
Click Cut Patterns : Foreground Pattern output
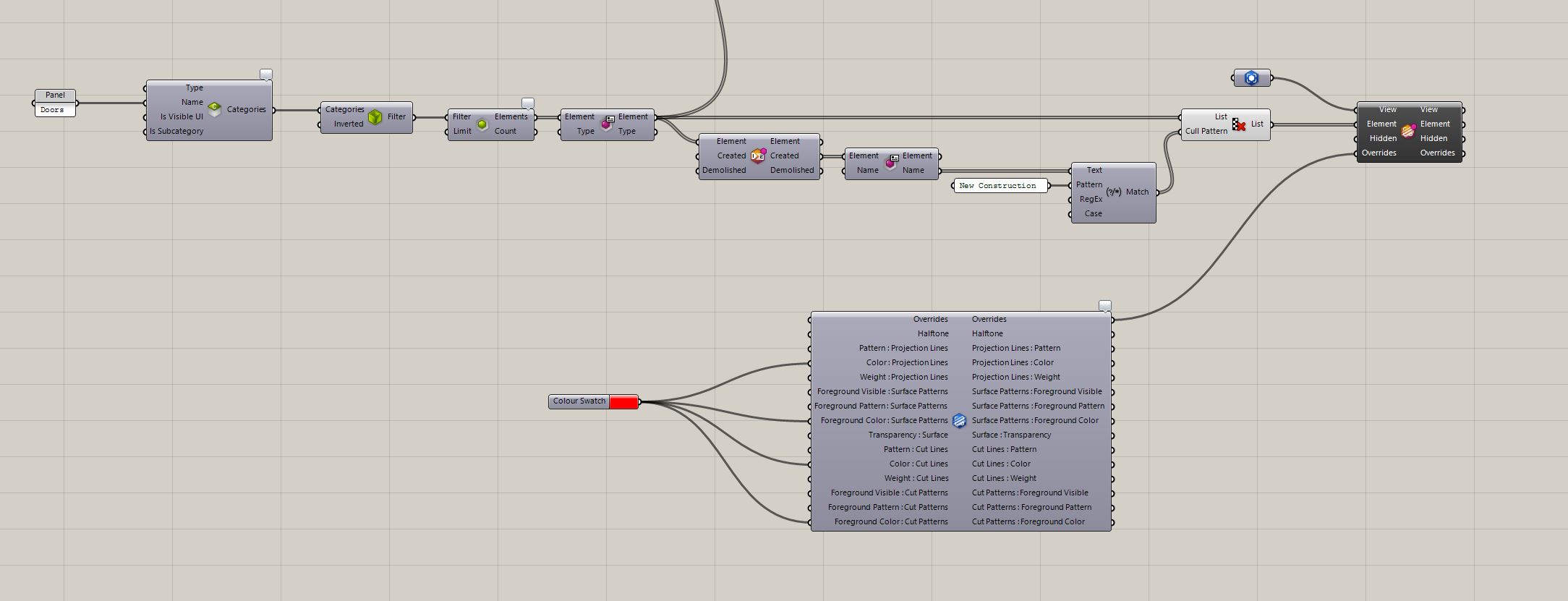coord(1031,507)
